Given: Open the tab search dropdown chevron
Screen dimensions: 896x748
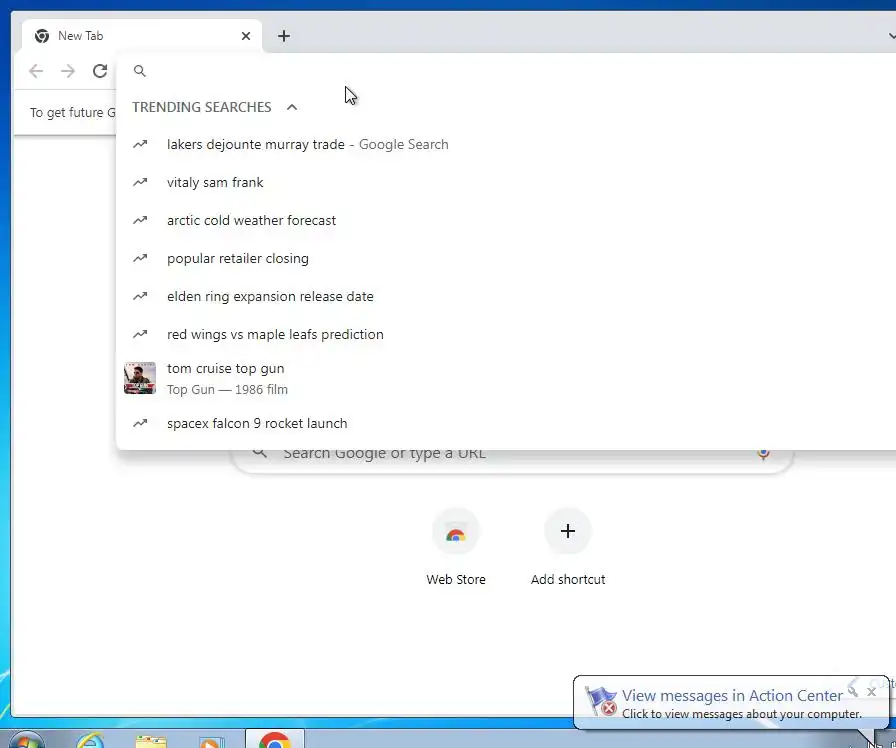Looking at the screenshot, I should pos(891,36).
